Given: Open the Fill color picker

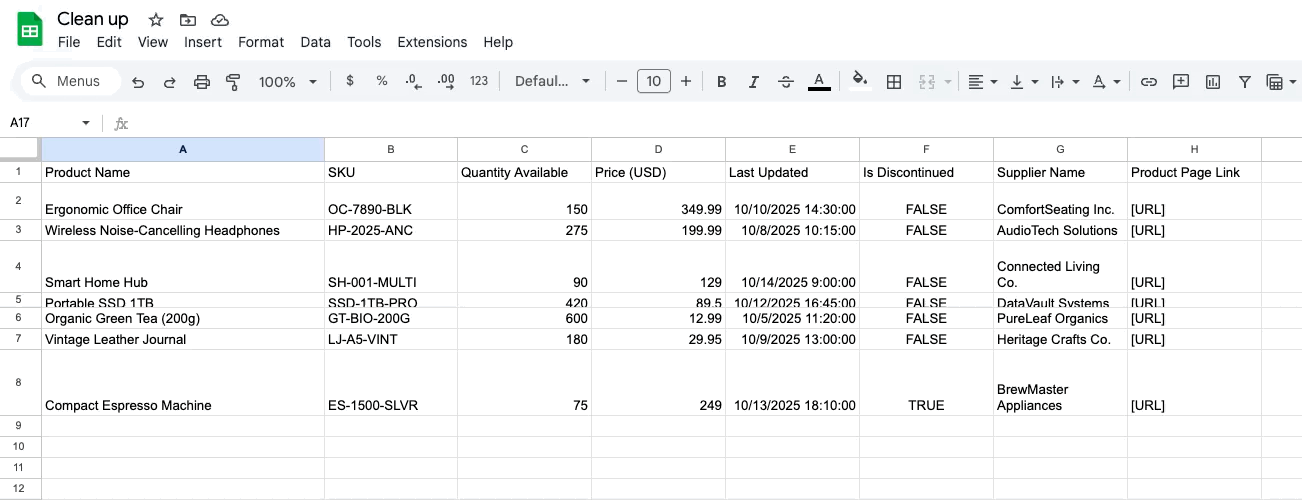Looking at the screenshot, I should tap(859, 82).
